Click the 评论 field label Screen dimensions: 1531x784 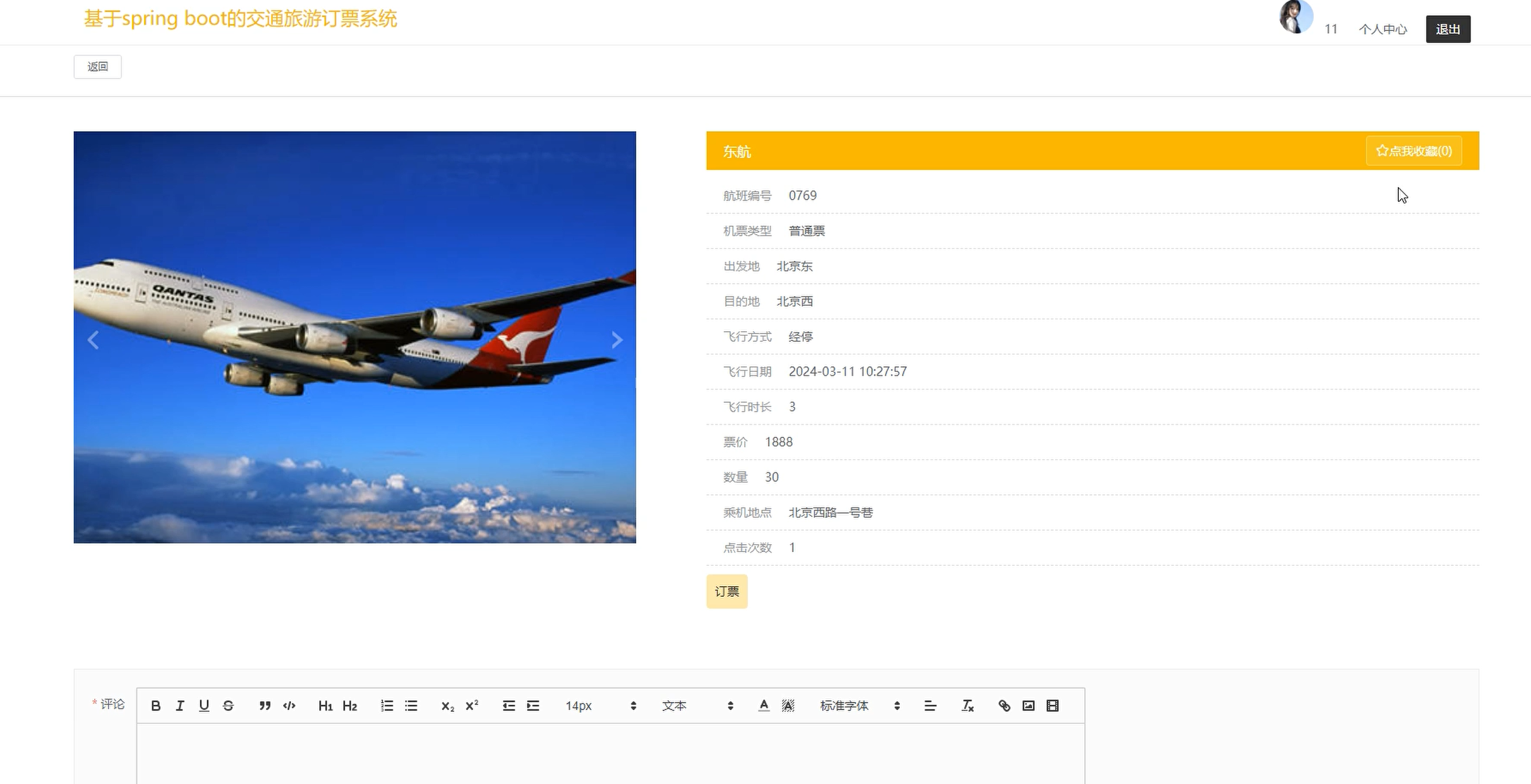pos(113,704)
